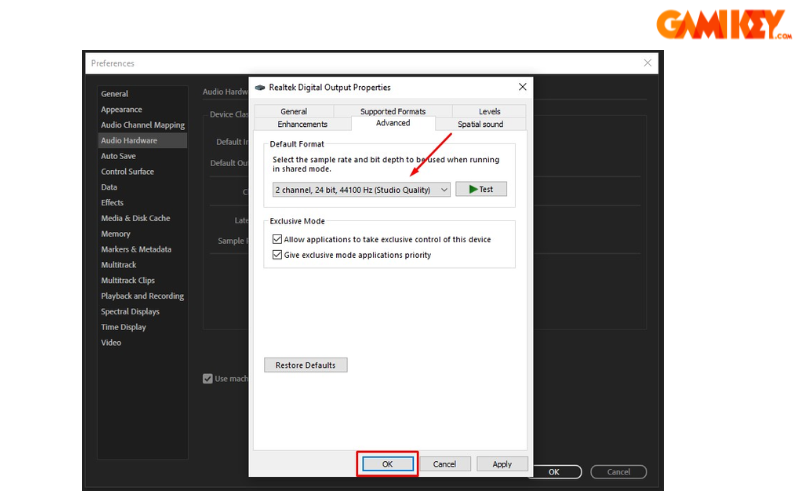This screenshot has width=800, height=500.
Task: Click the Realtek speaker icon in title bar
Action: click(260, 87)
